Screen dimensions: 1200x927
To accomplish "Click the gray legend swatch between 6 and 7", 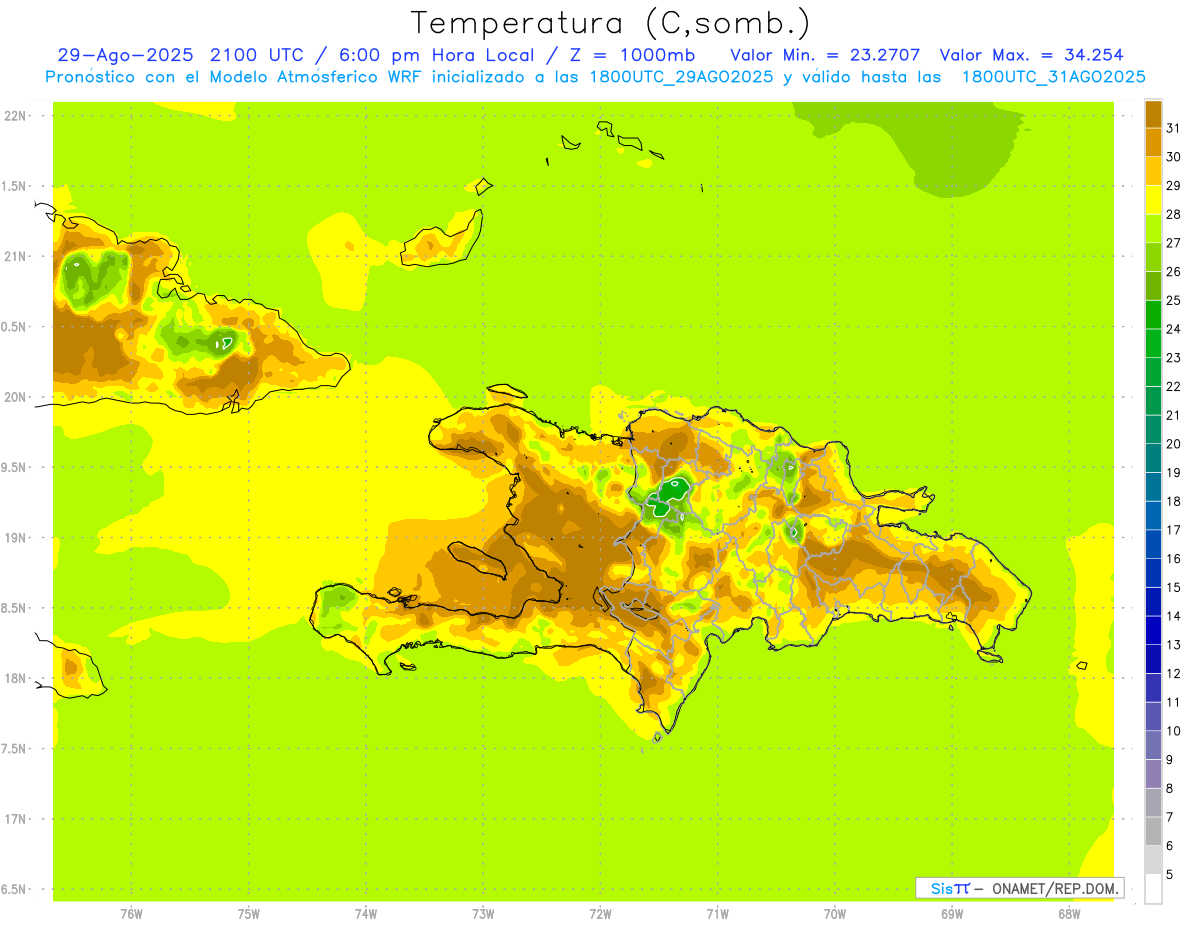I will (x=1153, y=831).
